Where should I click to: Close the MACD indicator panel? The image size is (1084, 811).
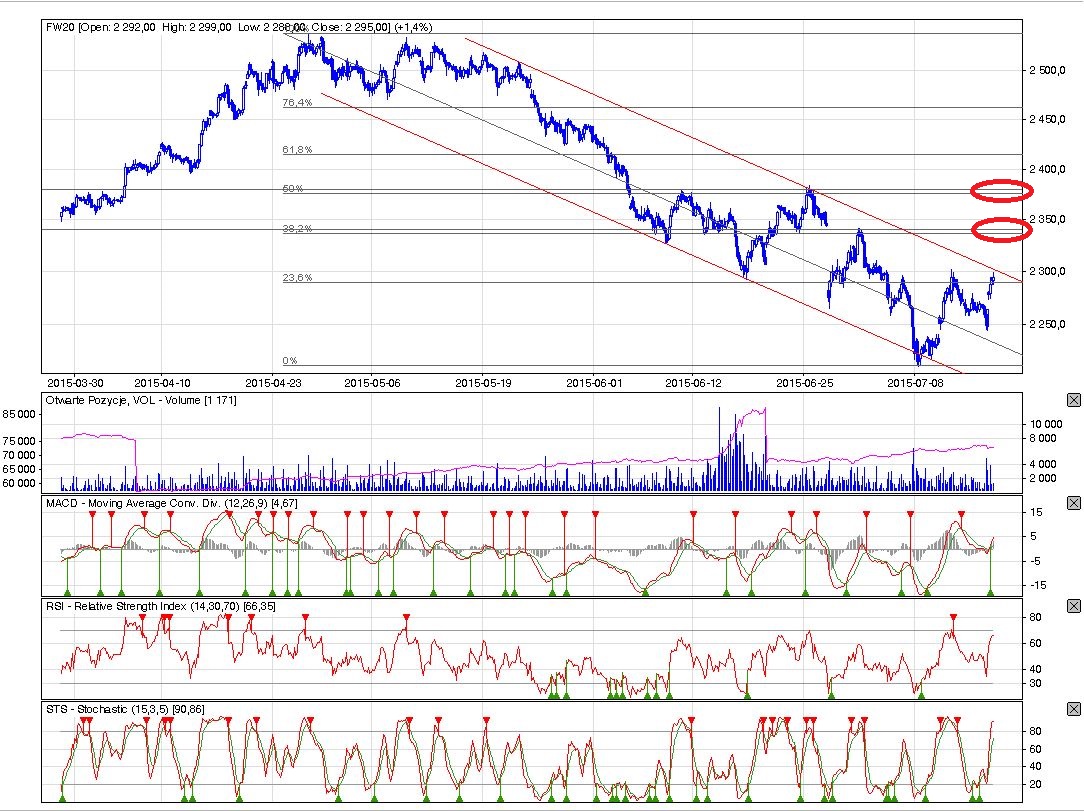point(1074,502)
